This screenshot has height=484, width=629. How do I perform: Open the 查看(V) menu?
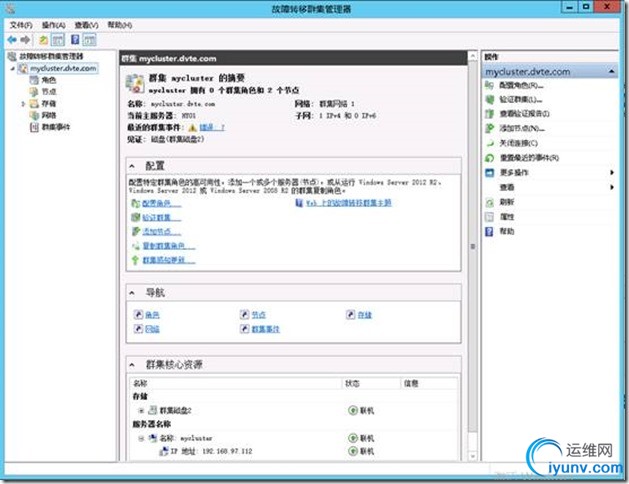pyautogui.click(x=87, y=25)
